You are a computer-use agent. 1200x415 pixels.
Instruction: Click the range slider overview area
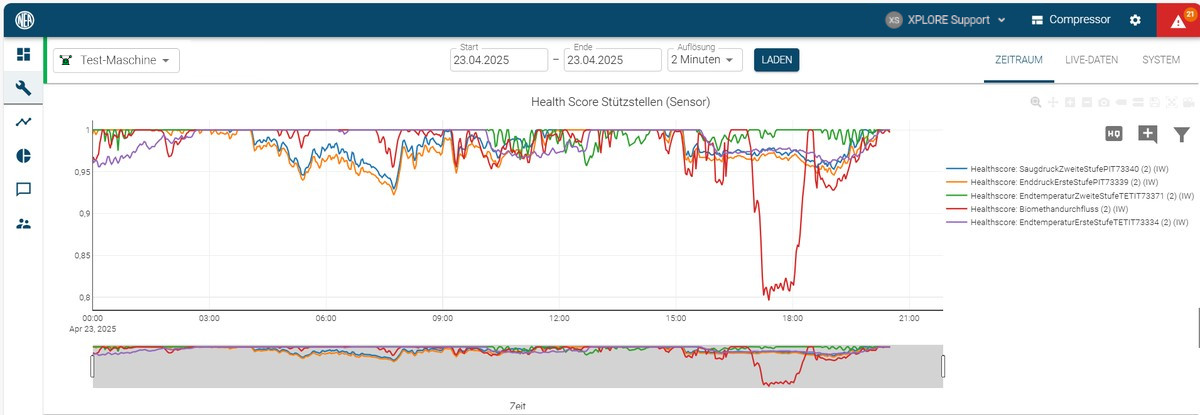(x=517, y=366)
